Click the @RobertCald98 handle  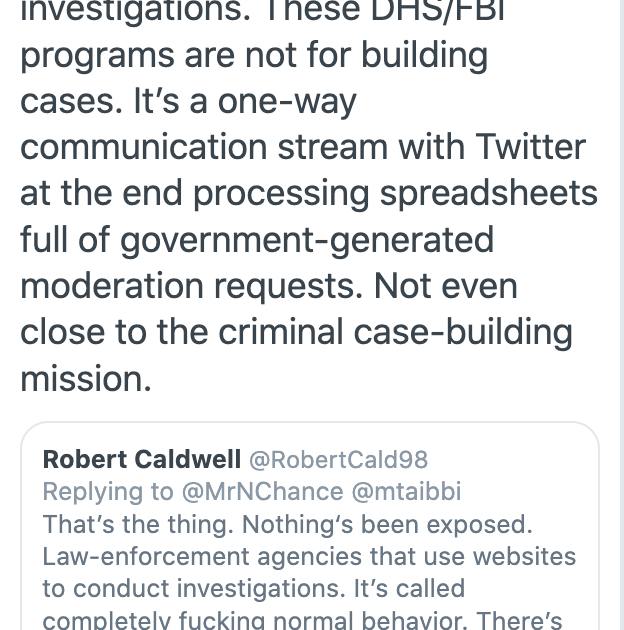pyautogui.click(x=338, y=460)
